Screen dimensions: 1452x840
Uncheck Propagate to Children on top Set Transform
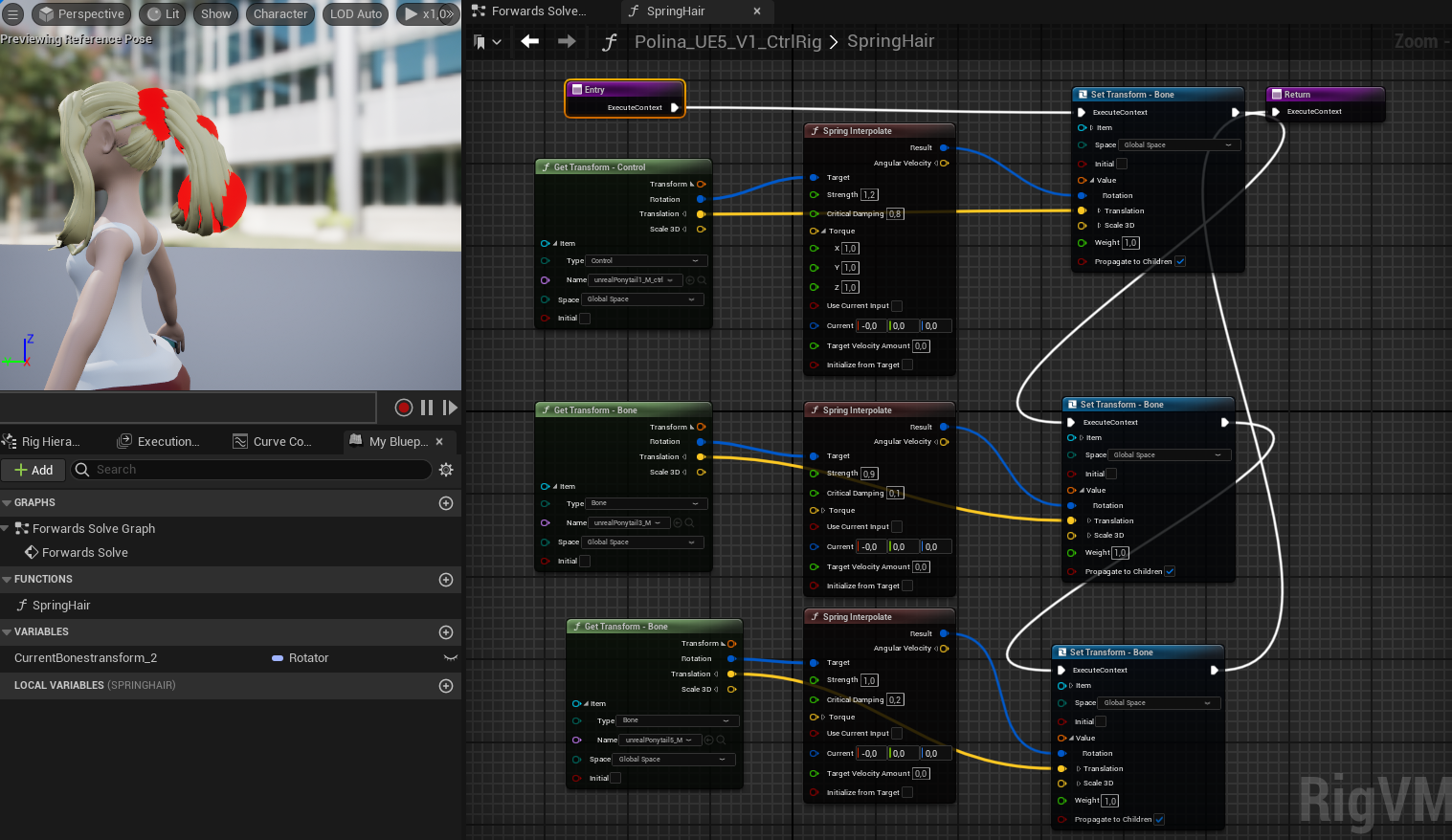click(1180, 261)
